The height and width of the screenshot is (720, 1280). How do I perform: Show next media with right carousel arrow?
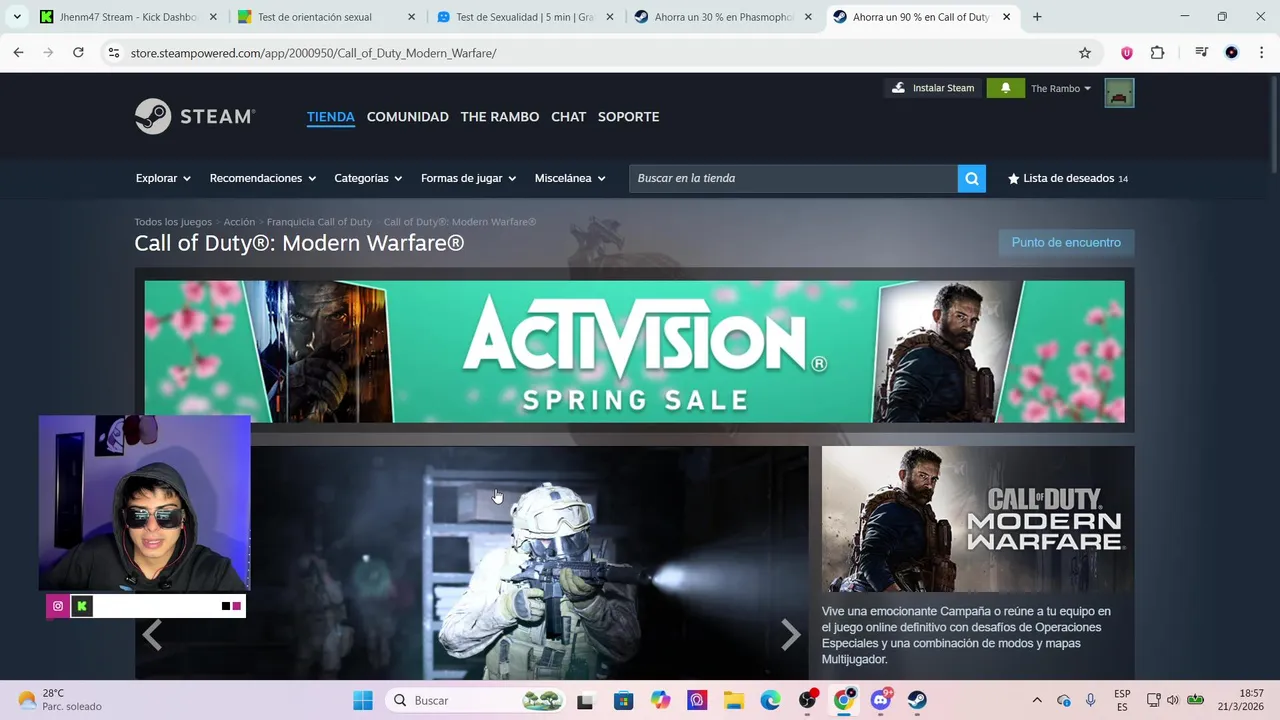point(790,635)
